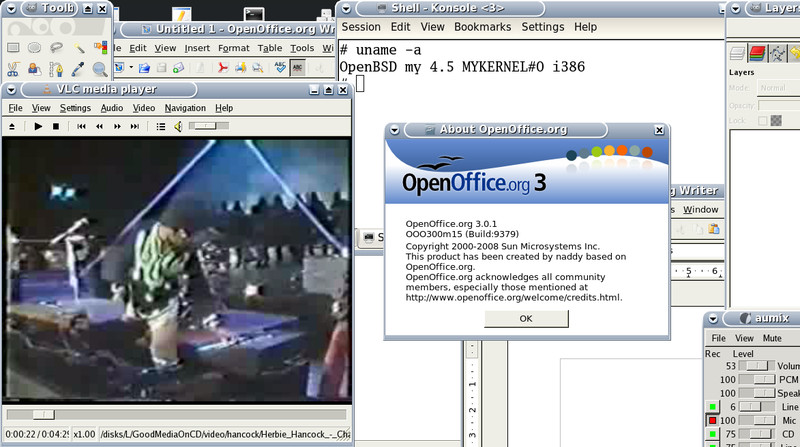Expand the New document dropdown arrow in Writer

(x=131, y=67)
